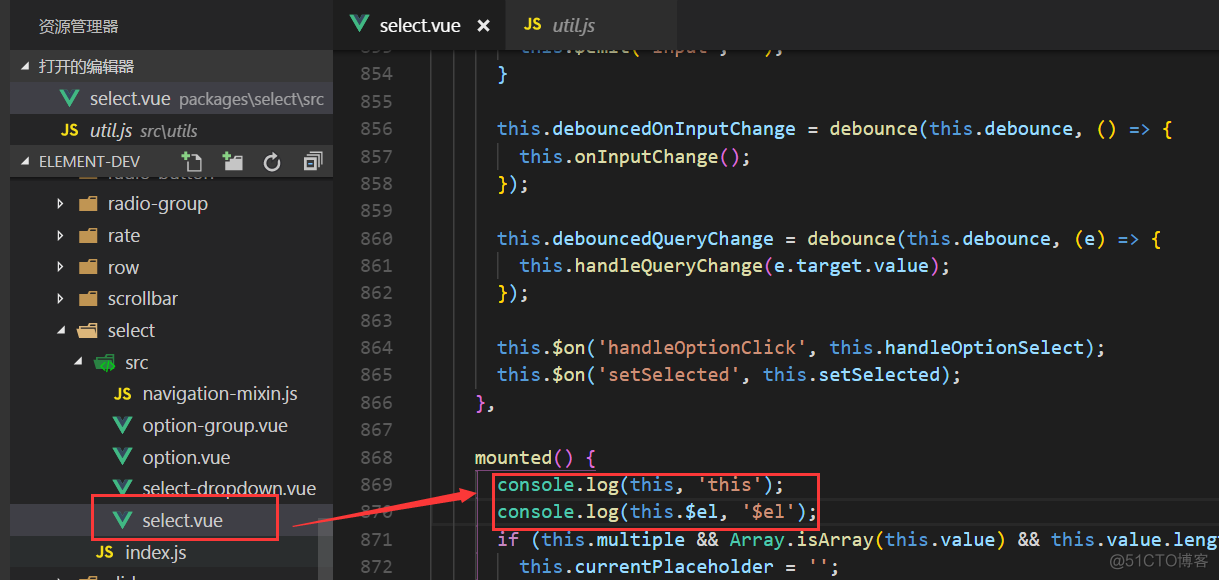Image resolution: width=1219 pixels, height=580 pixels.
Task: Close the select.vue editor tab
Action: click(484, 25)
